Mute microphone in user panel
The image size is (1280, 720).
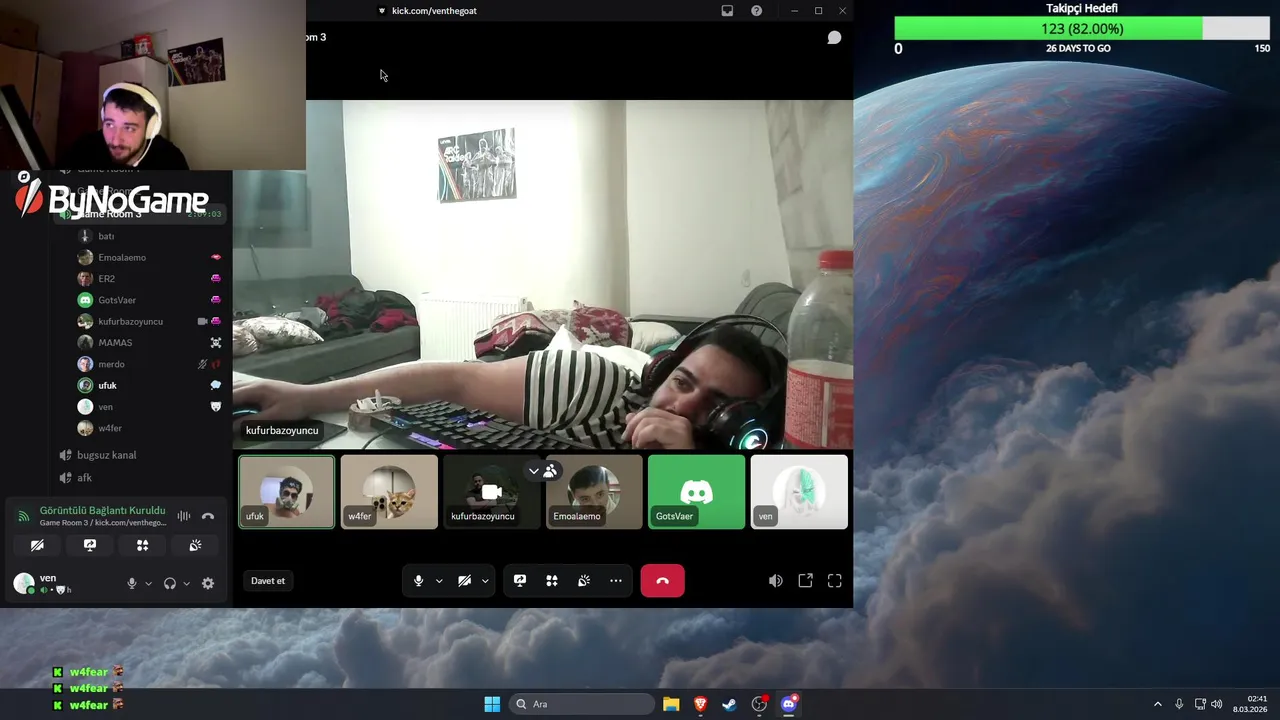[x=131, y=584]
